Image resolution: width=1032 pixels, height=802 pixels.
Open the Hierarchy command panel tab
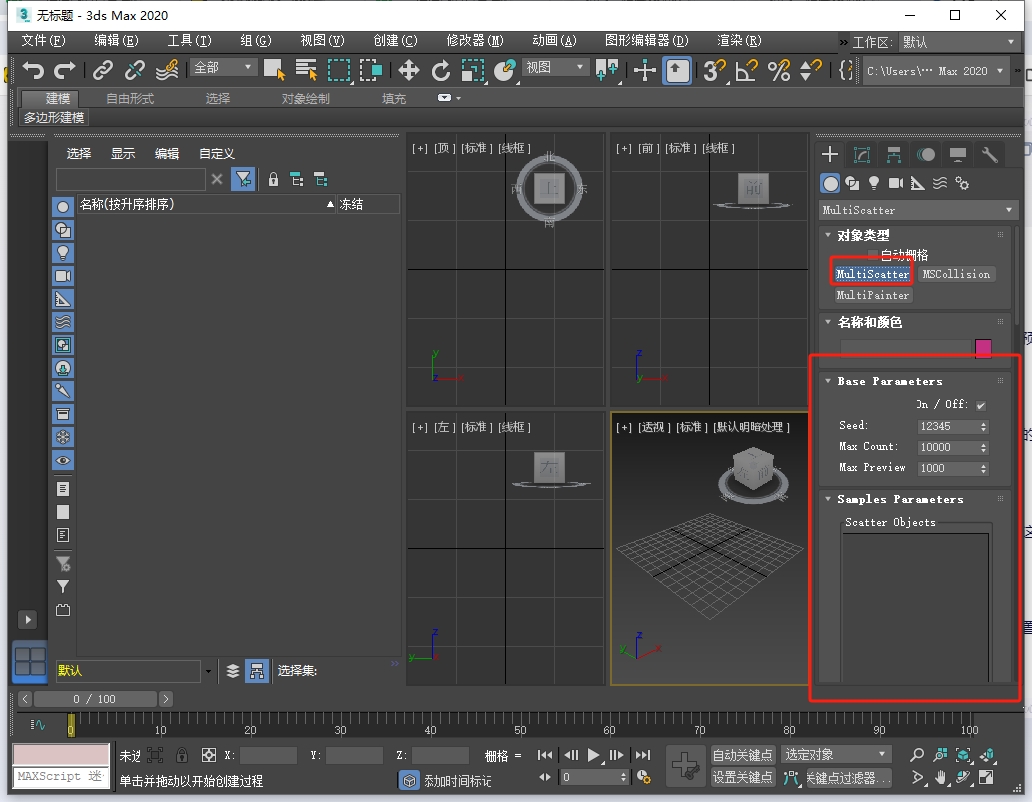click(x=894, y=155)
